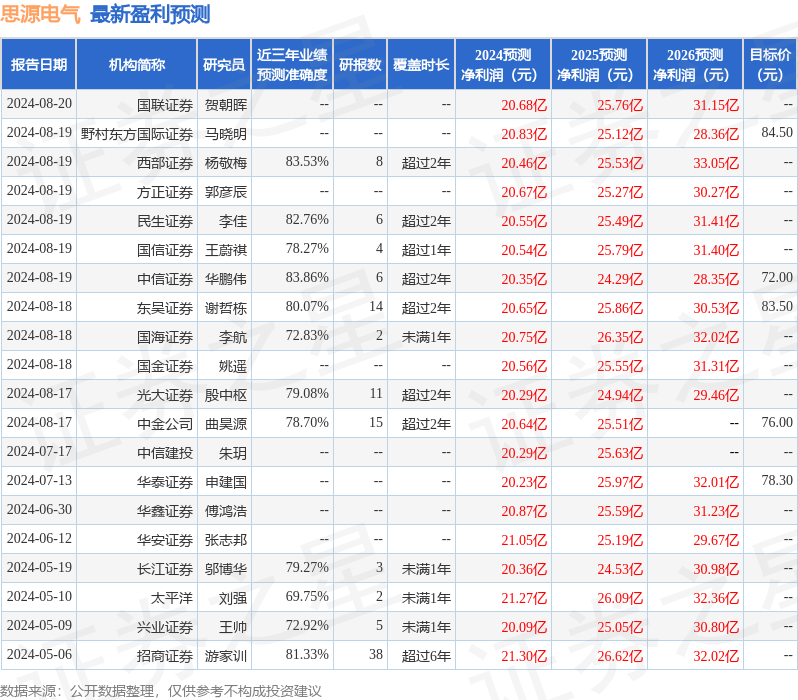Screen dimensions: 798x700
Task: Click the 84.50 target price cell
Action: point(776,133)
